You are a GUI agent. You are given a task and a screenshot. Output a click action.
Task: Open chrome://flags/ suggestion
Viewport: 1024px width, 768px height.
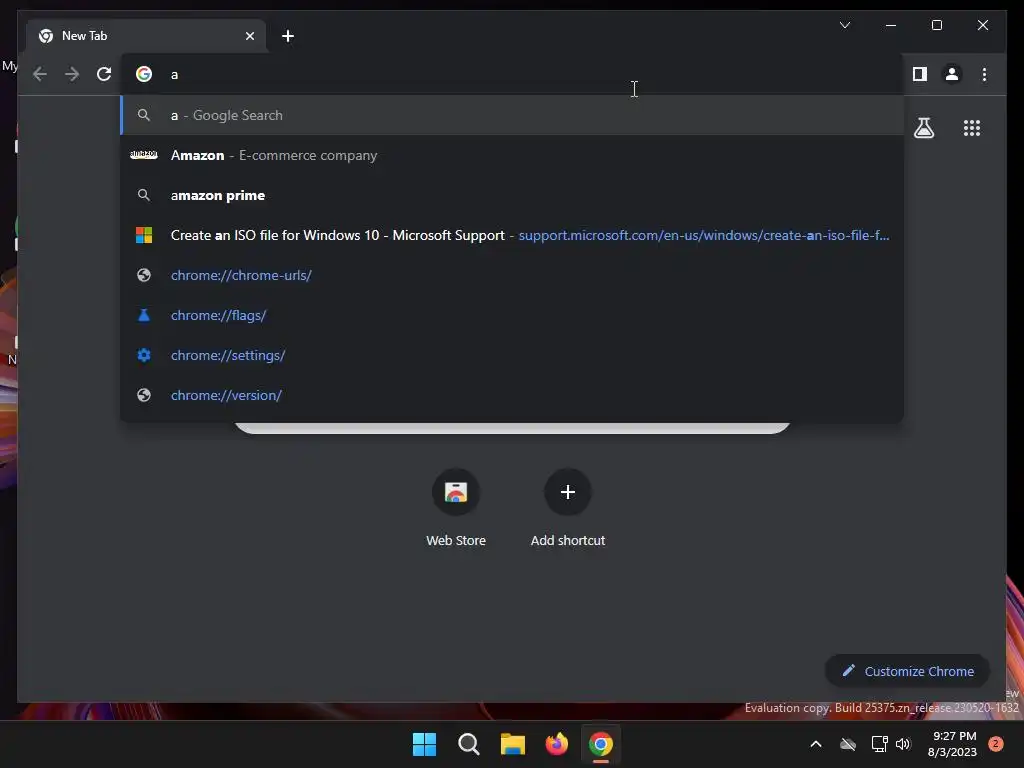[x=513, y=315]
